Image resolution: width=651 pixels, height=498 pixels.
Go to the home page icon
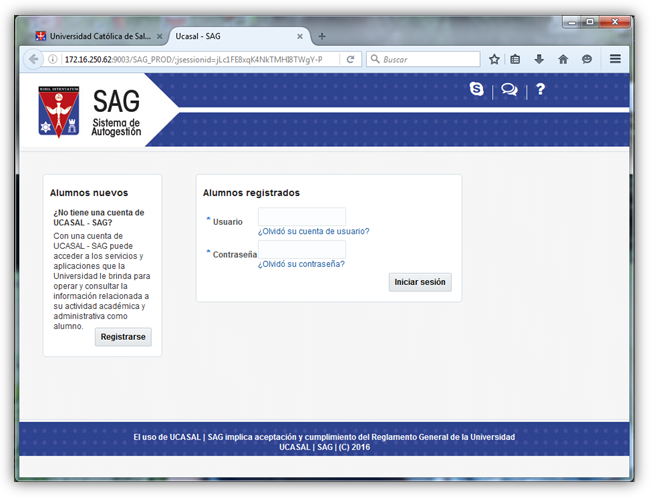pos(563,59)
